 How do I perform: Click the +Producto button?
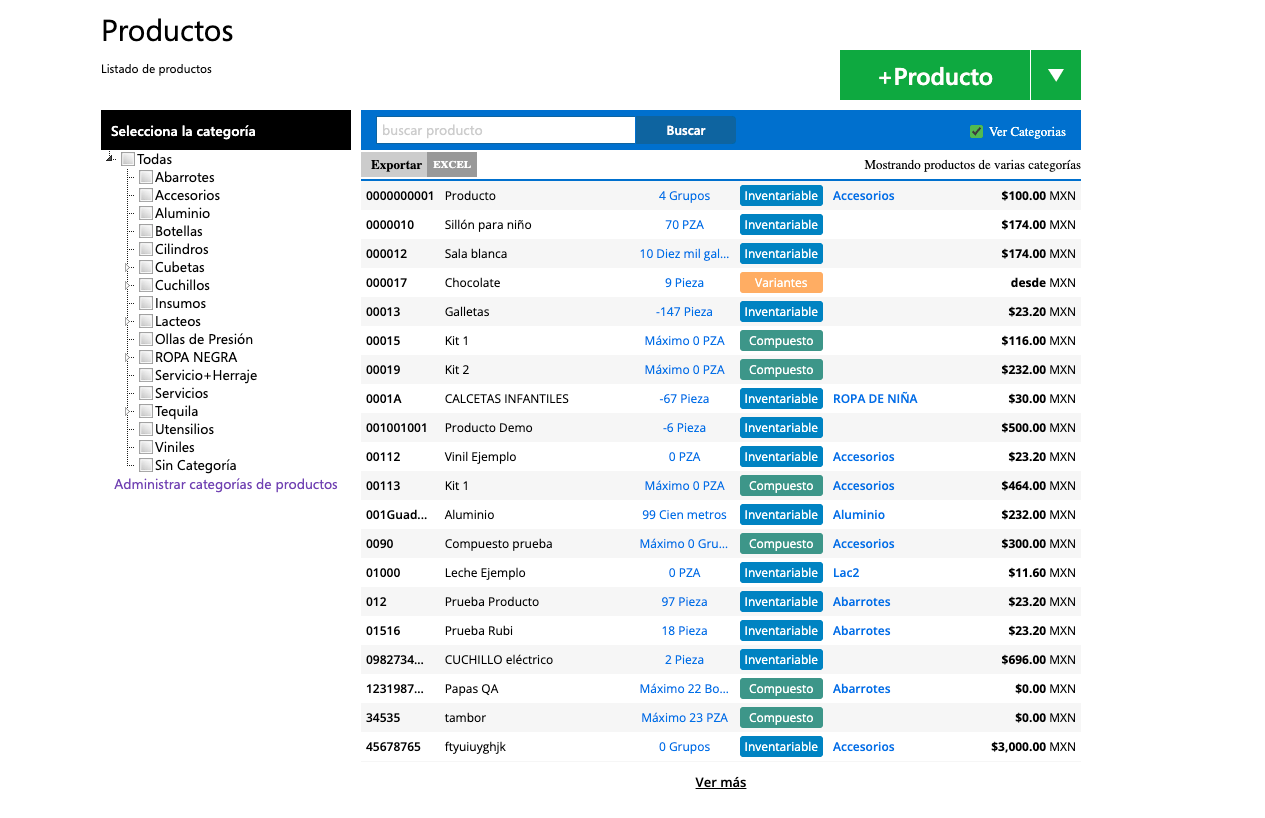click(935, 75)
